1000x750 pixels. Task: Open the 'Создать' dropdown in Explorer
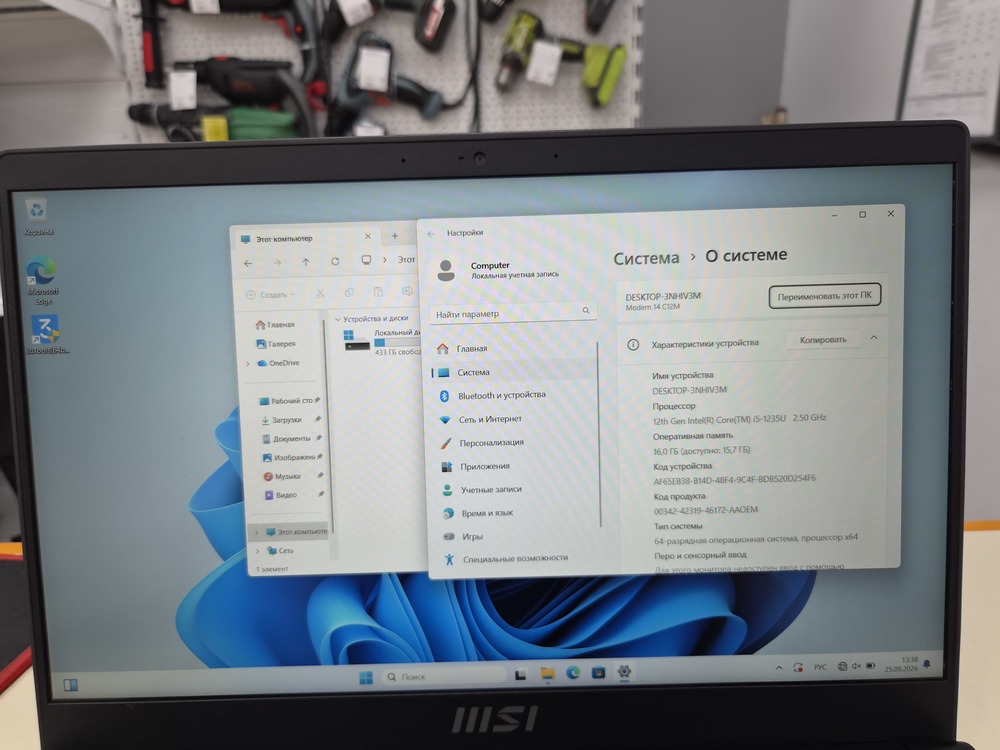coord(270,295)
